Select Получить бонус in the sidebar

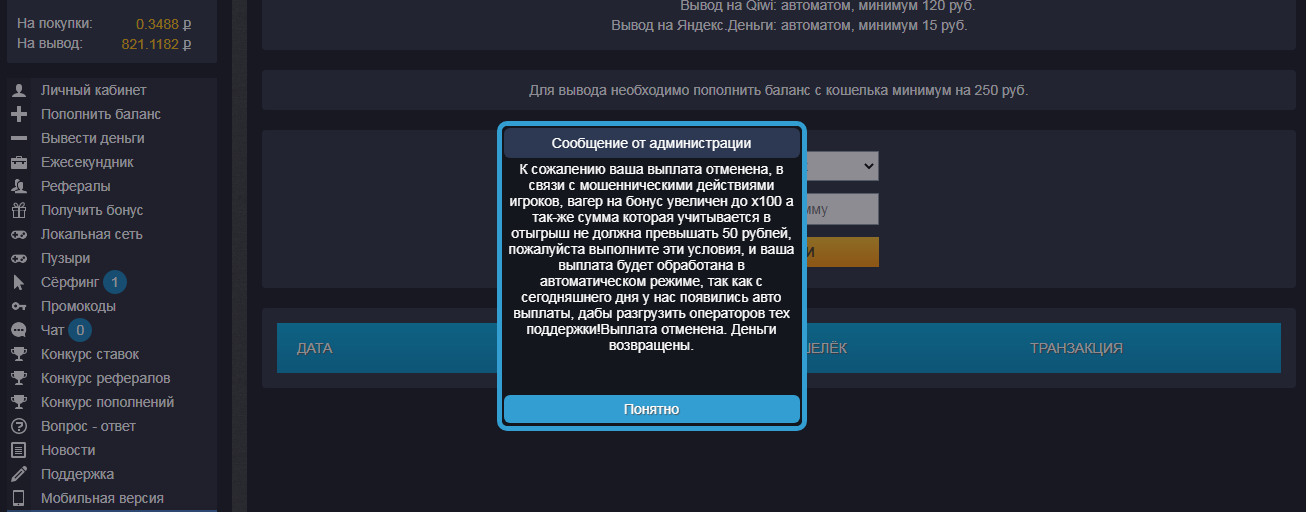click(92, 210)
